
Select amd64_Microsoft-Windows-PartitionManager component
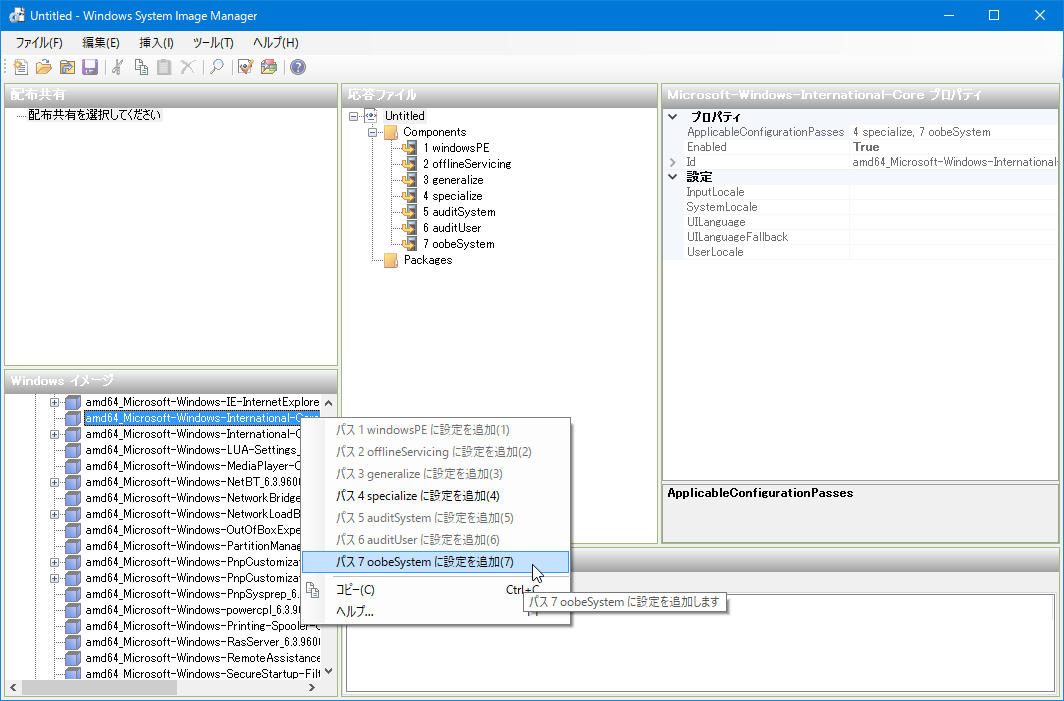[193, 546]
